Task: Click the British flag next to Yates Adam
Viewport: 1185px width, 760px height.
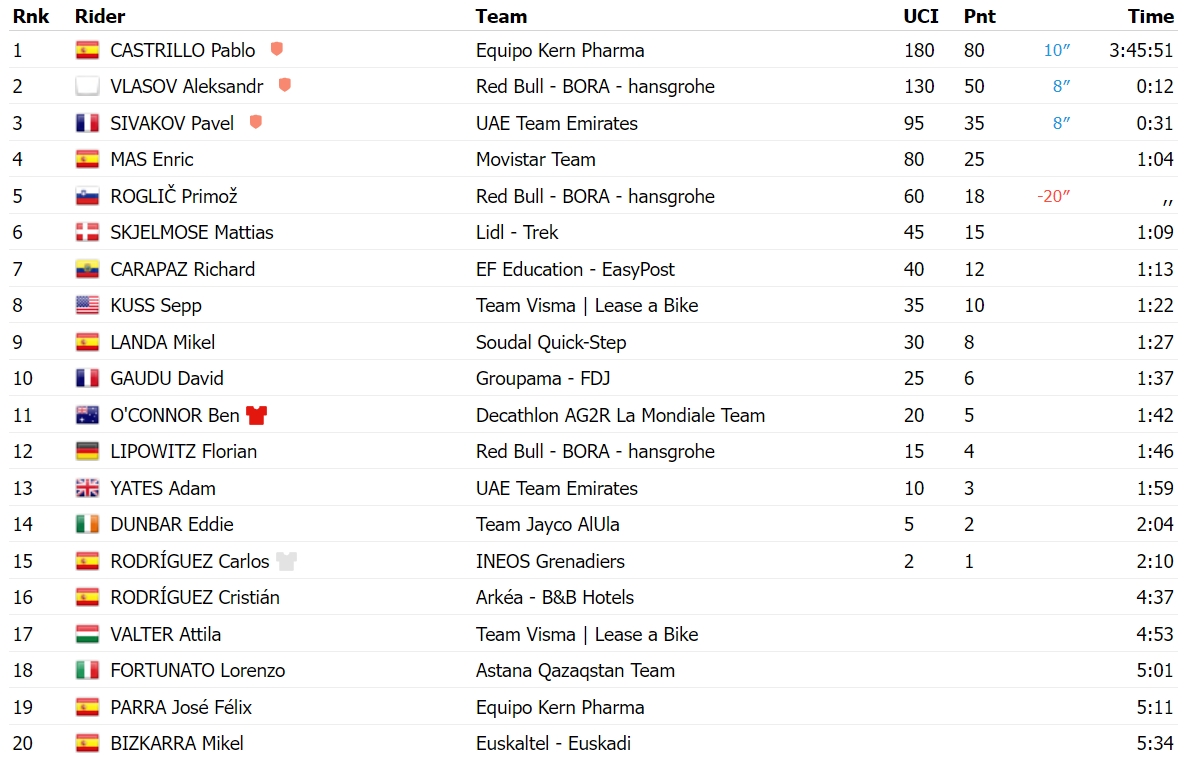Action: tap(88, 488)
